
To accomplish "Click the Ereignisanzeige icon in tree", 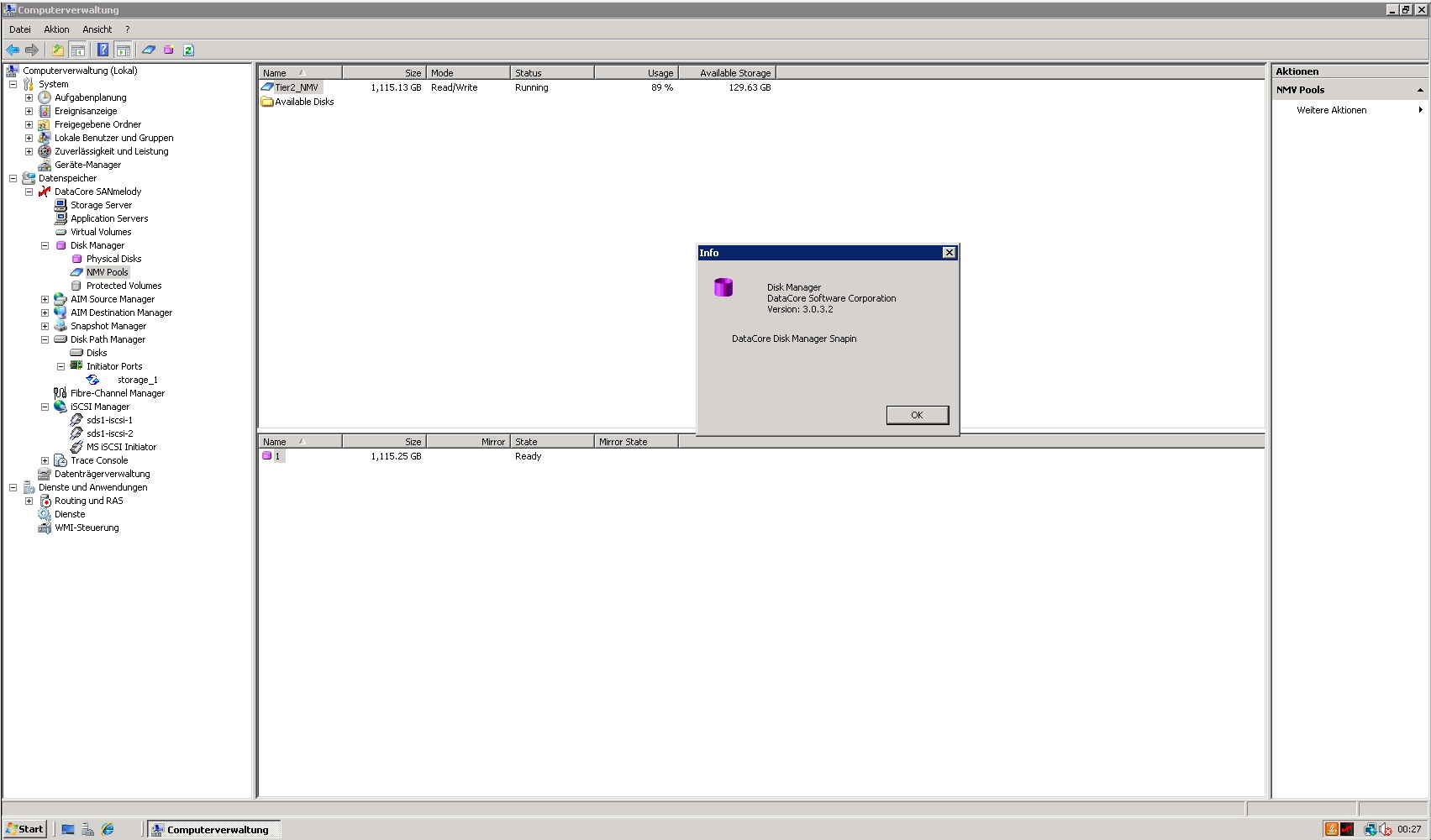I will click(45, 111).
